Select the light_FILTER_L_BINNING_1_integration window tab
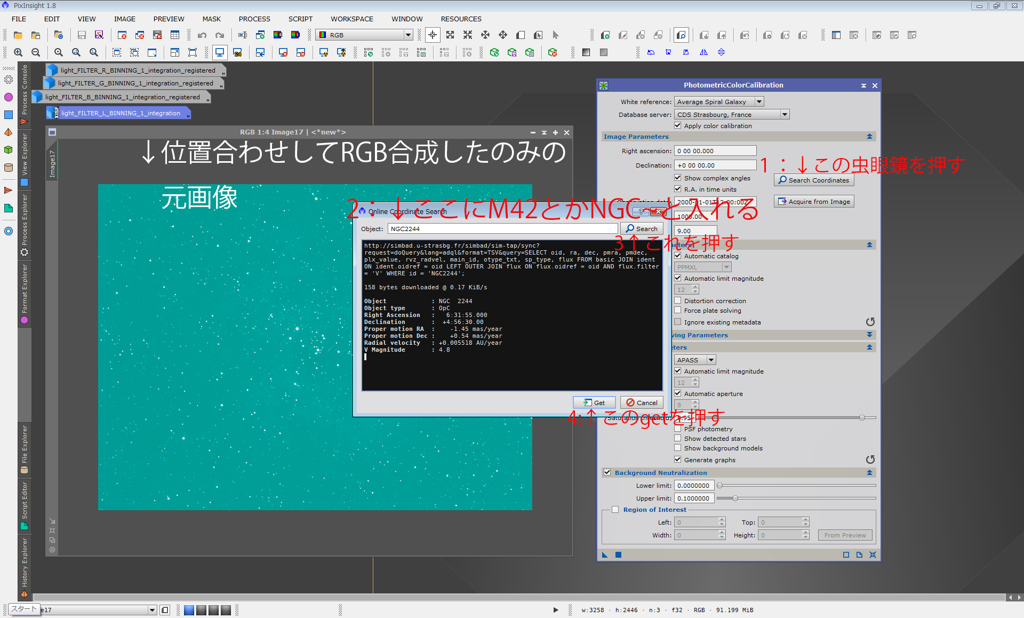 coord(118,113)
